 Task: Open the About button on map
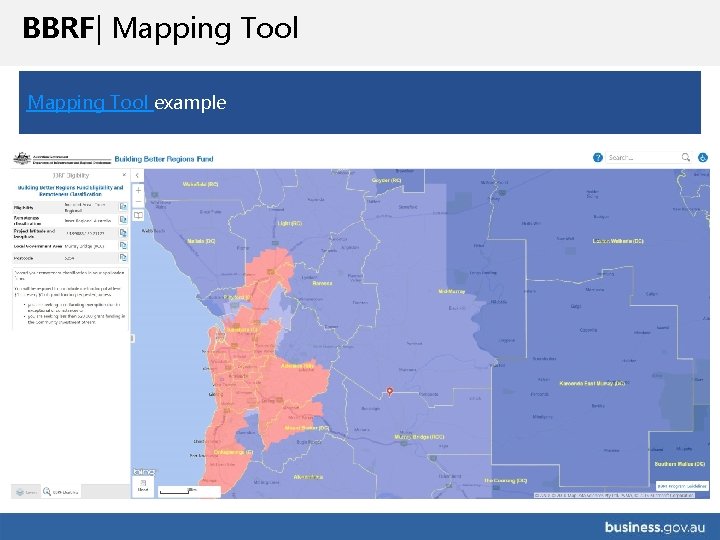click(x=143, y=486)
